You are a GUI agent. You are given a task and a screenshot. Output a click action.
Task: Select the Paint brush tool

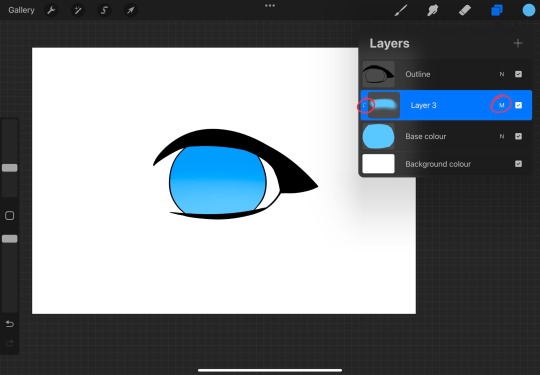click(x=401, y=10)
